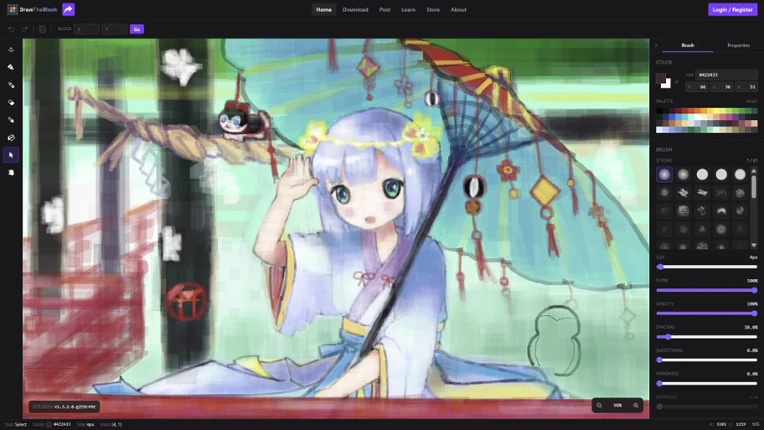
Task: Collapse the right panel with chevron arrow
Action: (x=656, y=45)
